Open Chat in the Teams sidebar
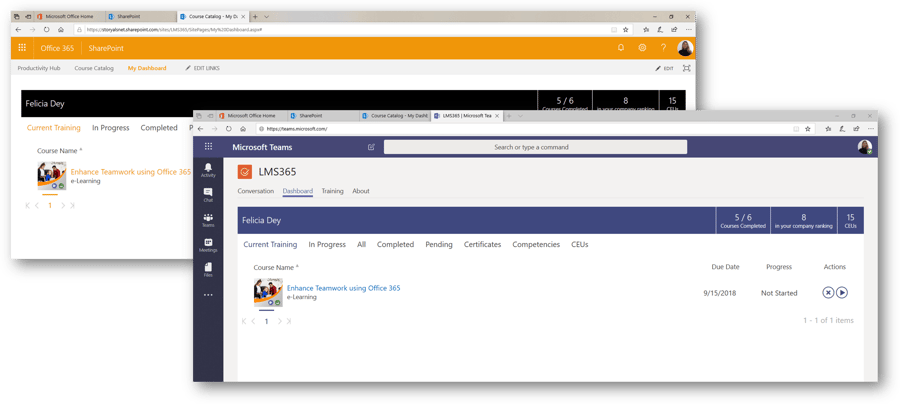 pos(208,195)
